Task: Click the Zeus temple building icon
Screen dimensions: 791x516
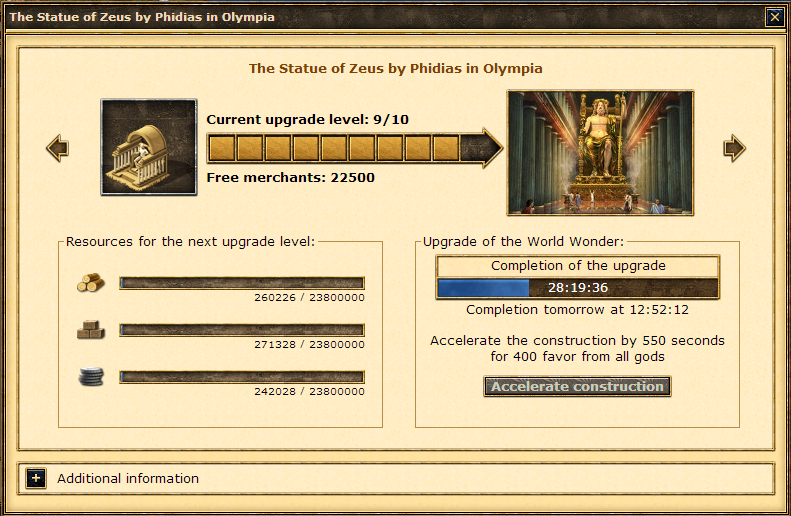Action: click(x=149, y=147)
